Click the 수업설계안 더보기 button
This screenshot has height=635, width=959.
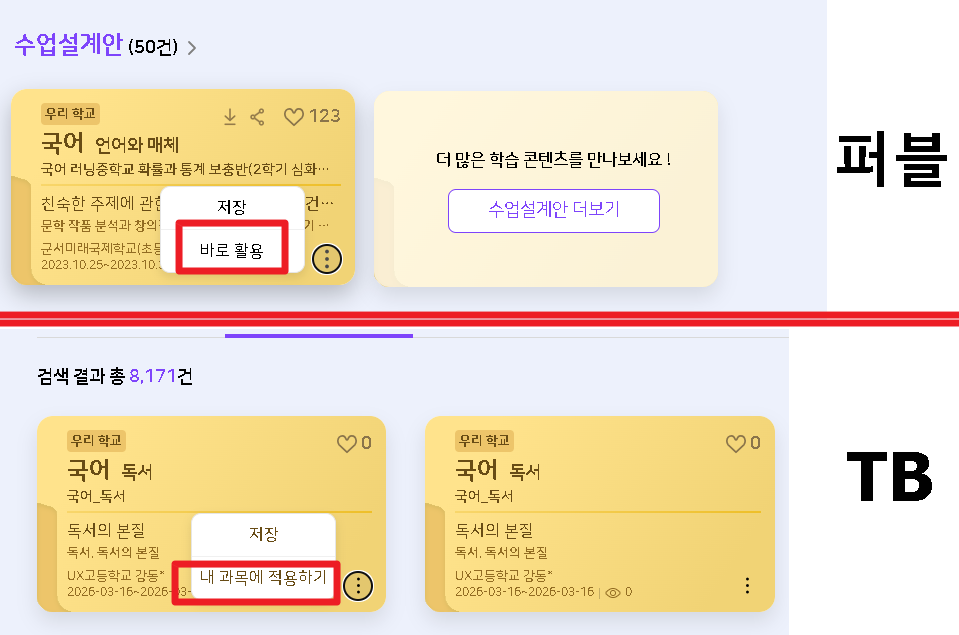coord(553,210)
